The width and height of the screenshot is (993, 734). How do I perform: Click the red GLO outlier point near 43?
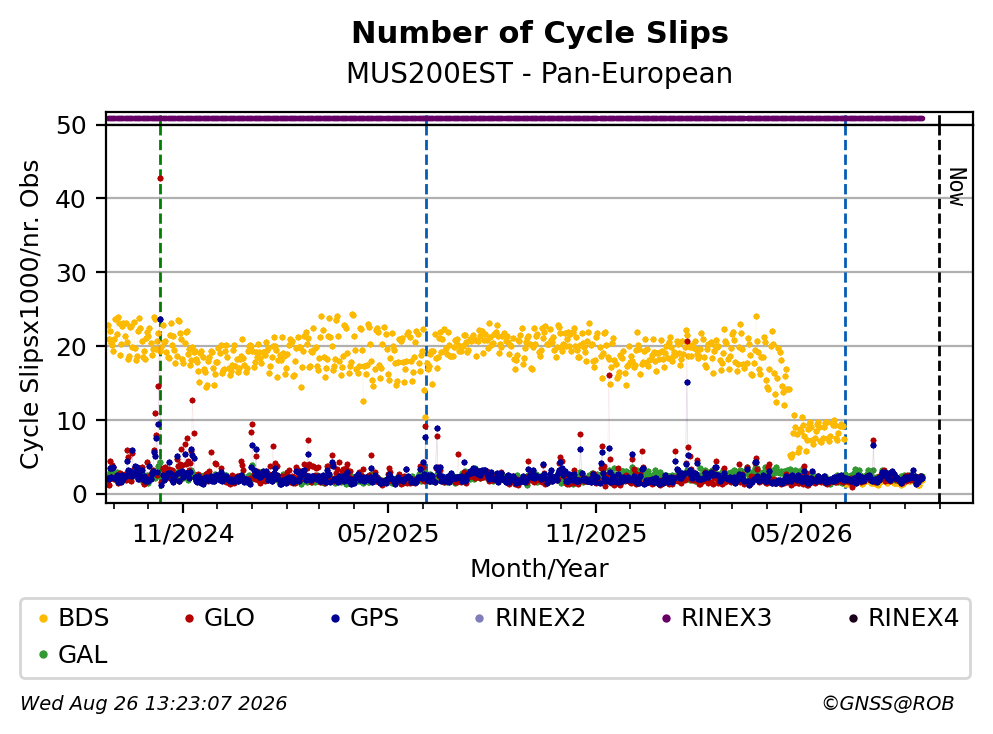[x=160, y=179]
